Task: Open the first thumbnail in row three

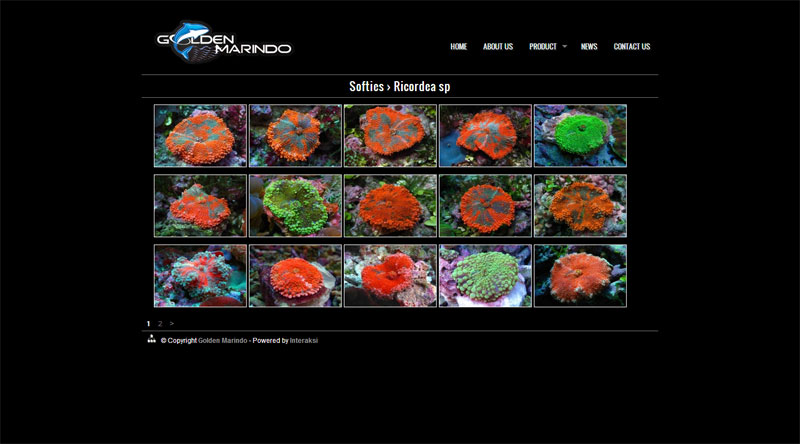Action: click(x=200, y=276)
